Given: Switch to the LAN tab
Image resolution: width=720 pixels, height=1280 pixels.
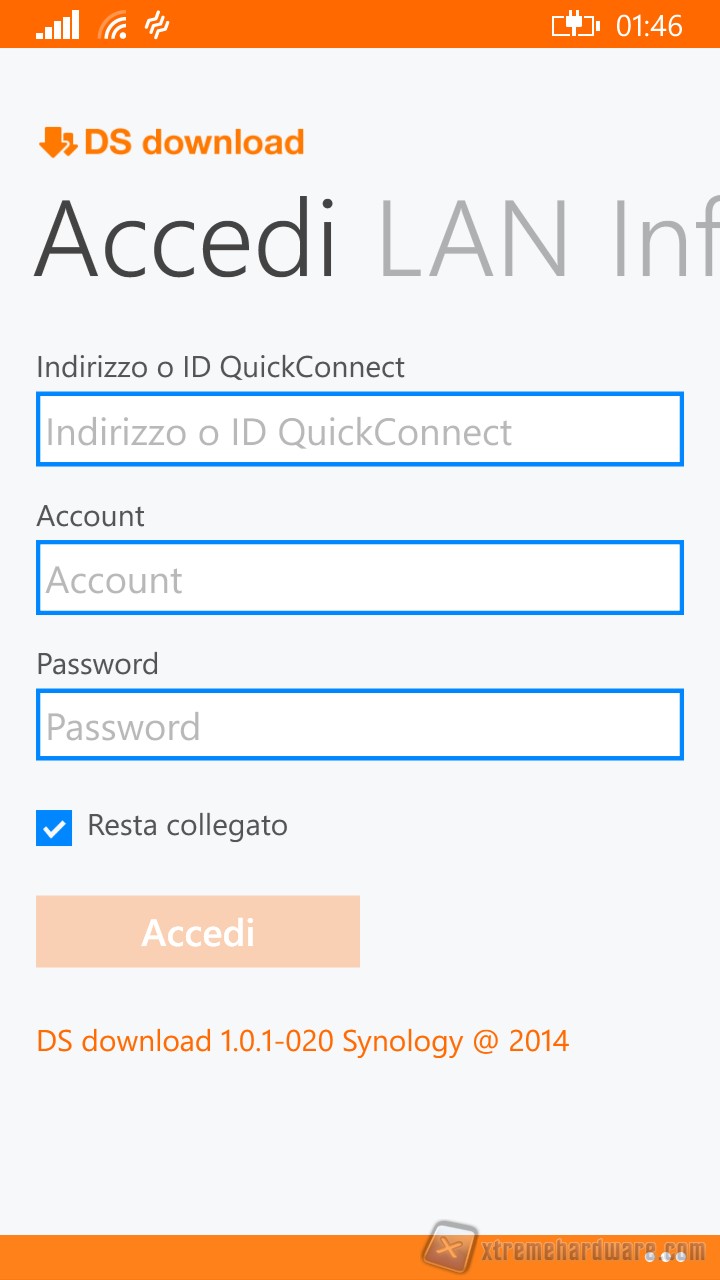Looking at the screenshot, I should pyautogui.click(x=474, y=240).
